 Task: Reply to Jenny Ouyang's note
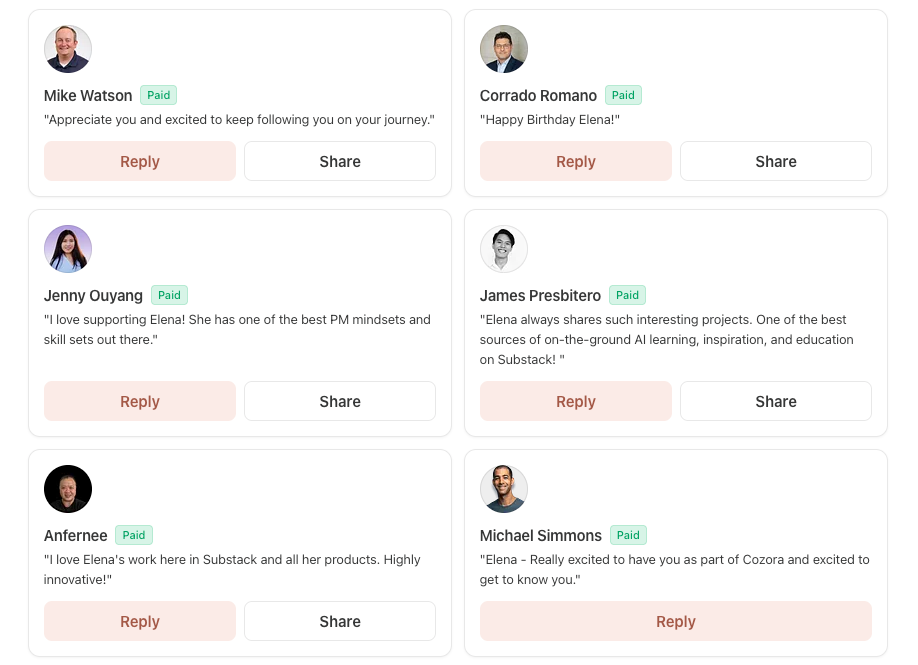click(x=140, y=401)
